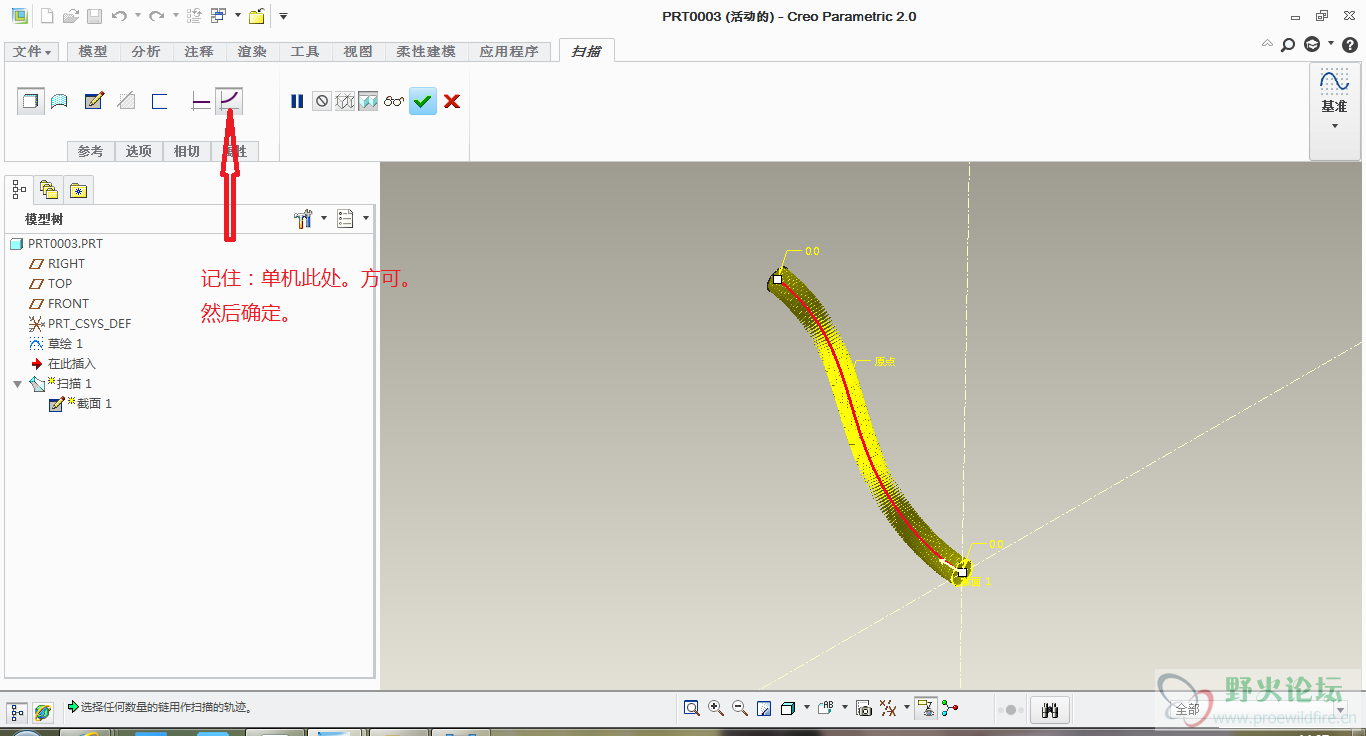This screenshot has height=736, width=1366.
Task: Click the New file icon
Action: tap(46, 16)
